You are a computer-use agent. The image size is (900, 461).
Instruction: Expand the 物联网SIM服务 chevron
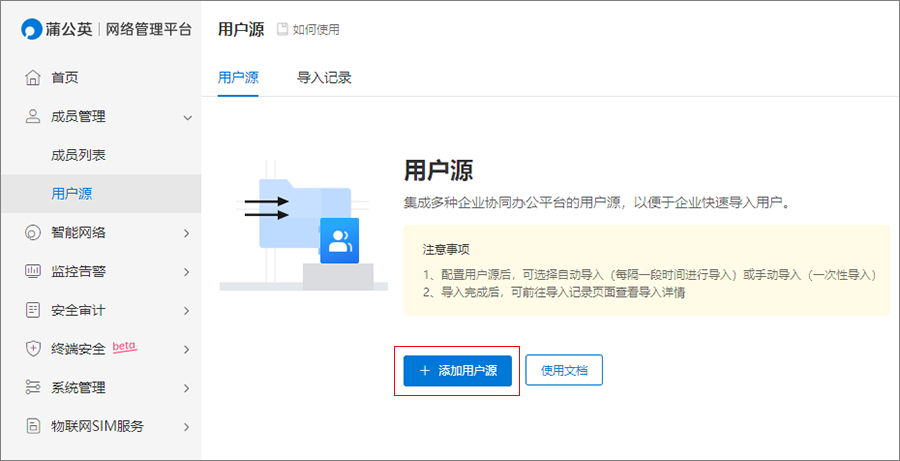point(187,427)
